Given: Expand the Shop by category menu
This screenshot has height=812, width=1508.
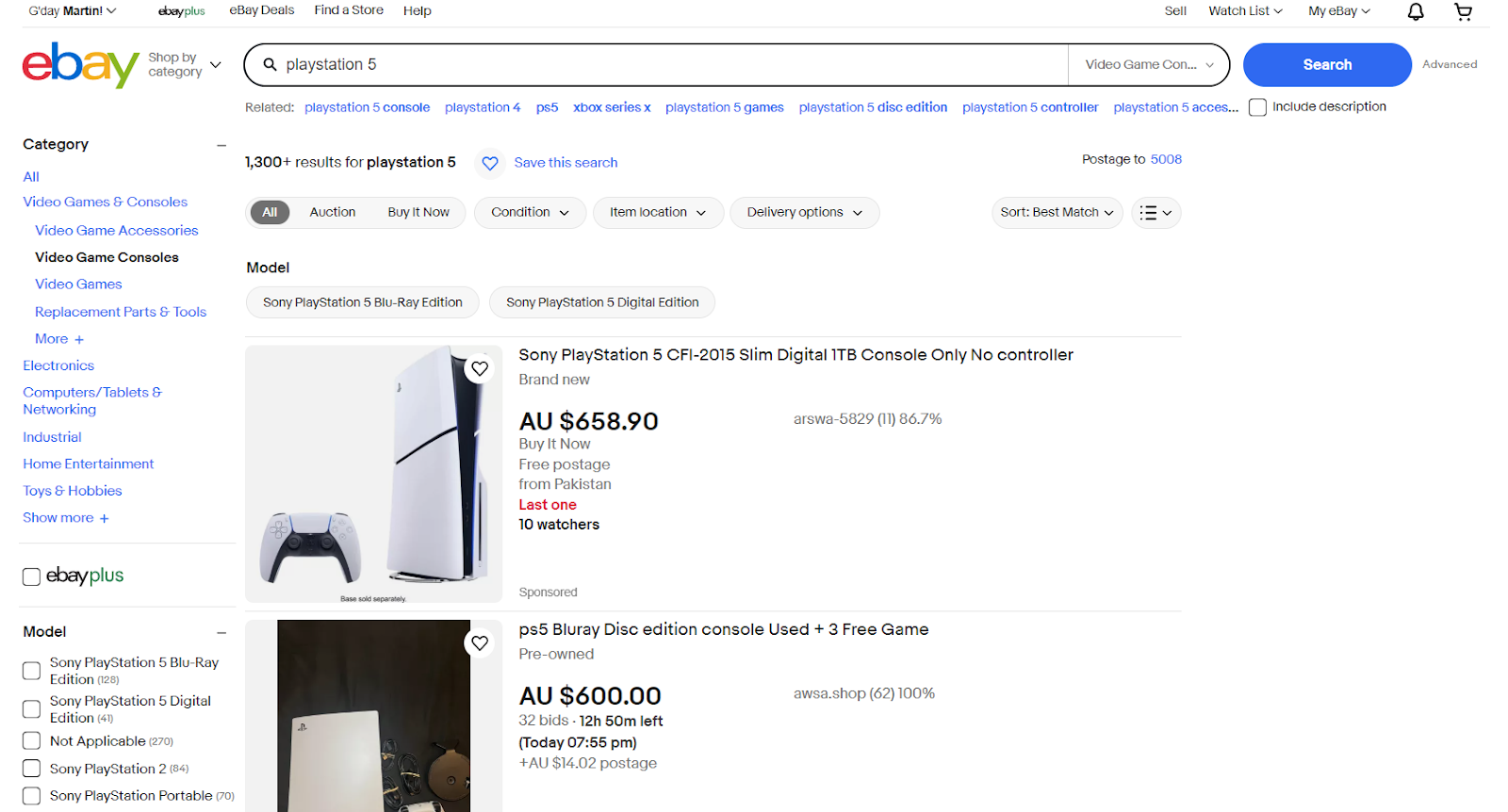Looking at the screenshot, I should point(185,64).
